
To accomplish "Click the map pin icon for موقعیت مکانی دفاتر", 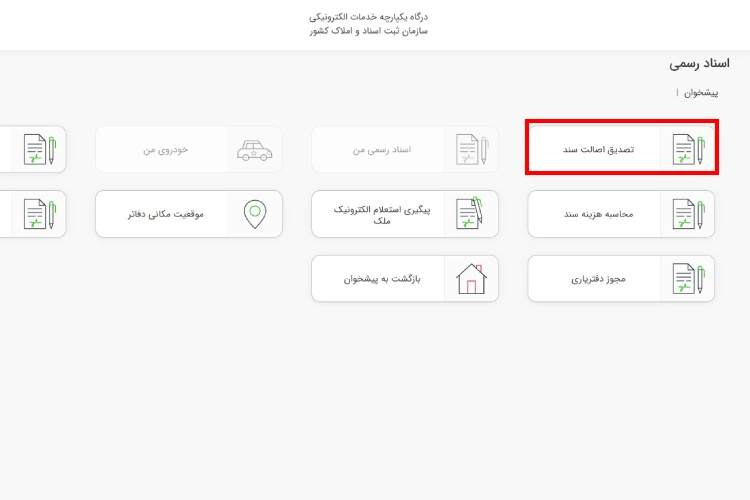I will 255,214.
